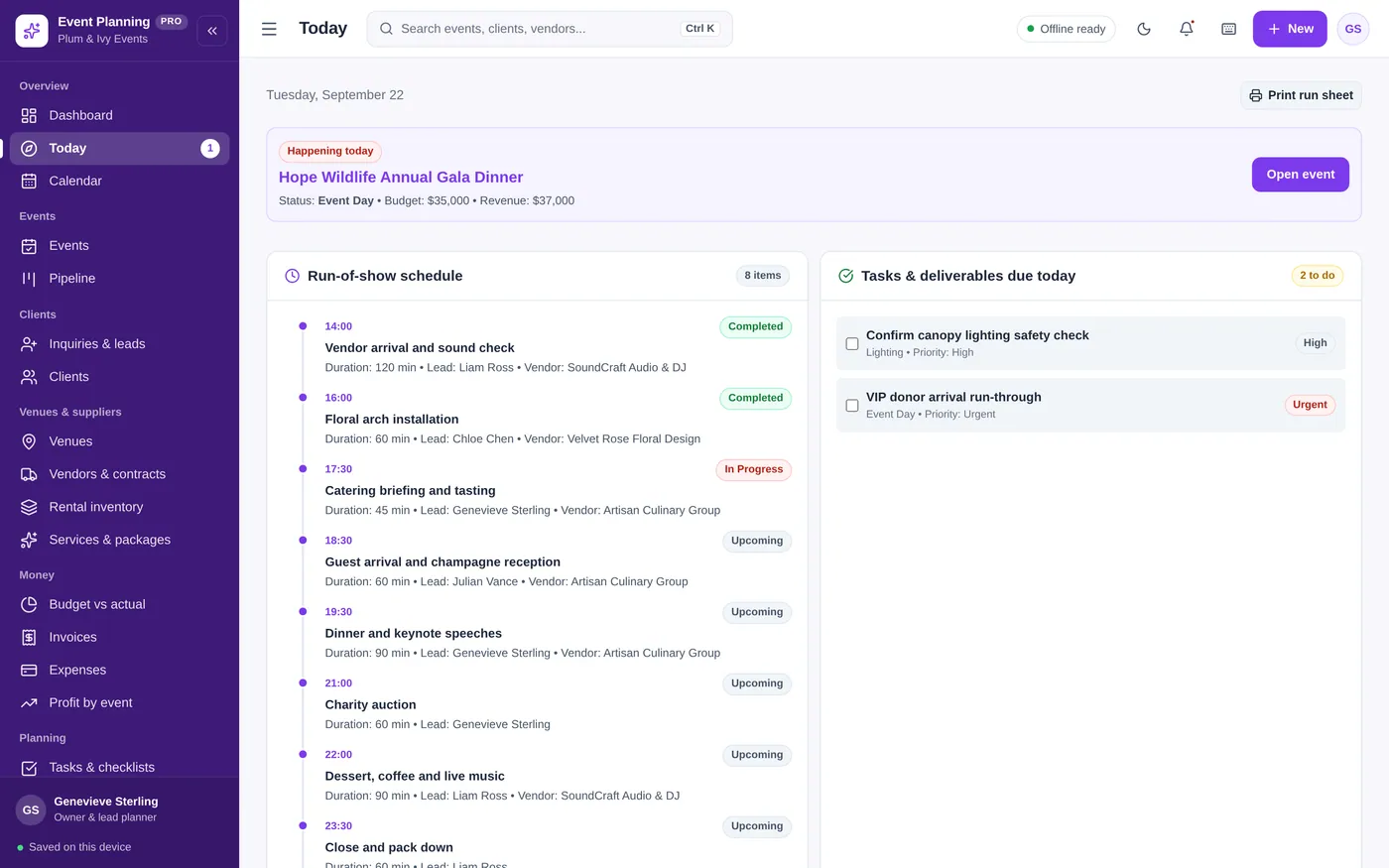Click Dinner and keynote speeches item
1389x868 pixels.
click(x=414, y=633)
